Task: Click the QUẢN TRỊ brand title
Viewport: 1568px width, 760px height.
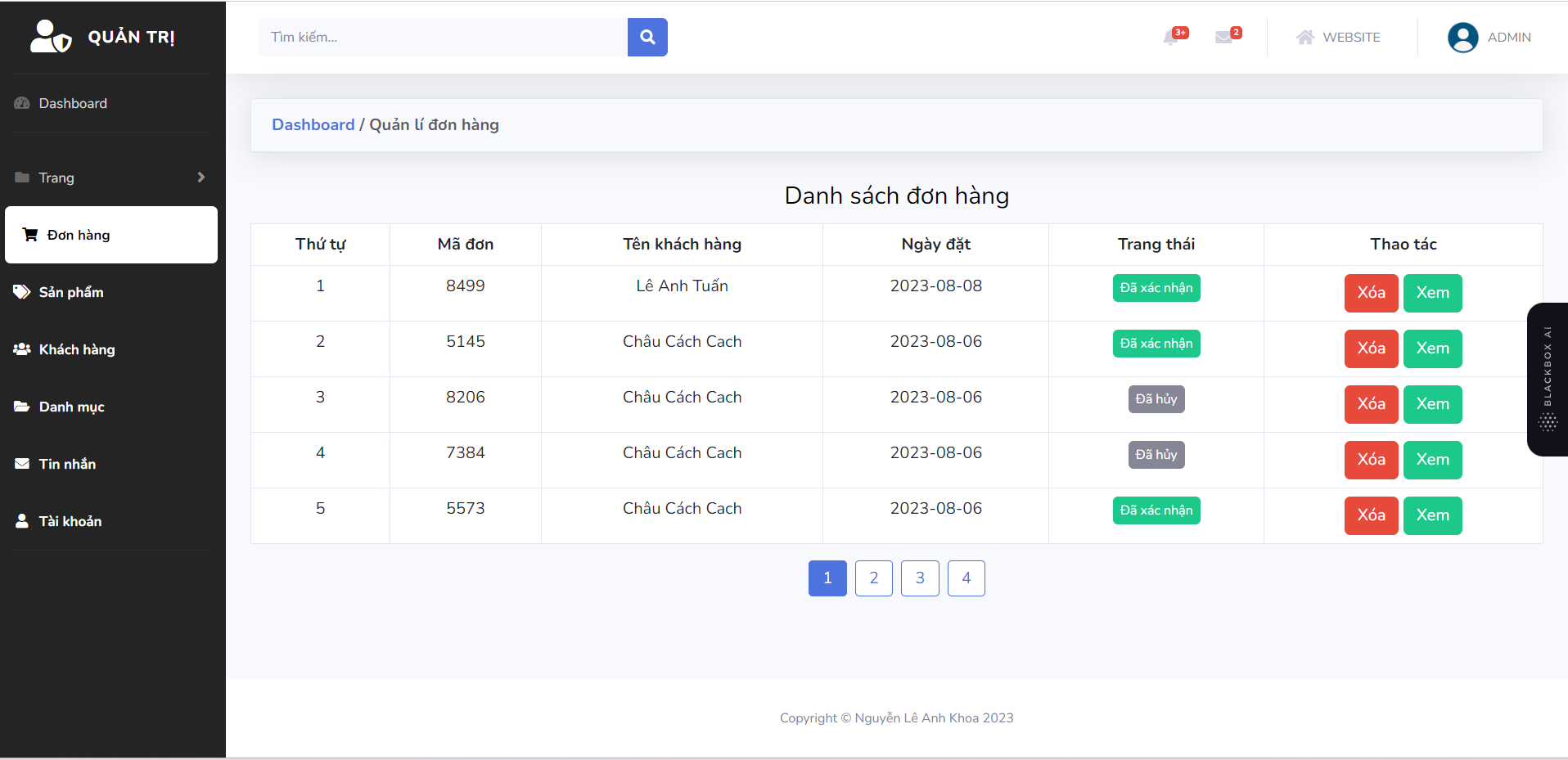Action: [131, 38]
